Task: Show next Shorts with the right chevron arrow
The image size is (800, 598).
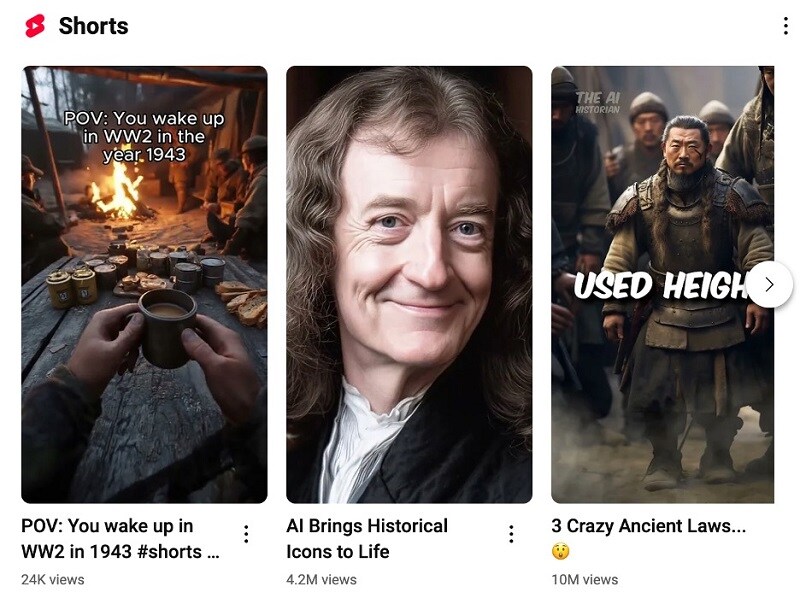Action: (x=770, y=285)
